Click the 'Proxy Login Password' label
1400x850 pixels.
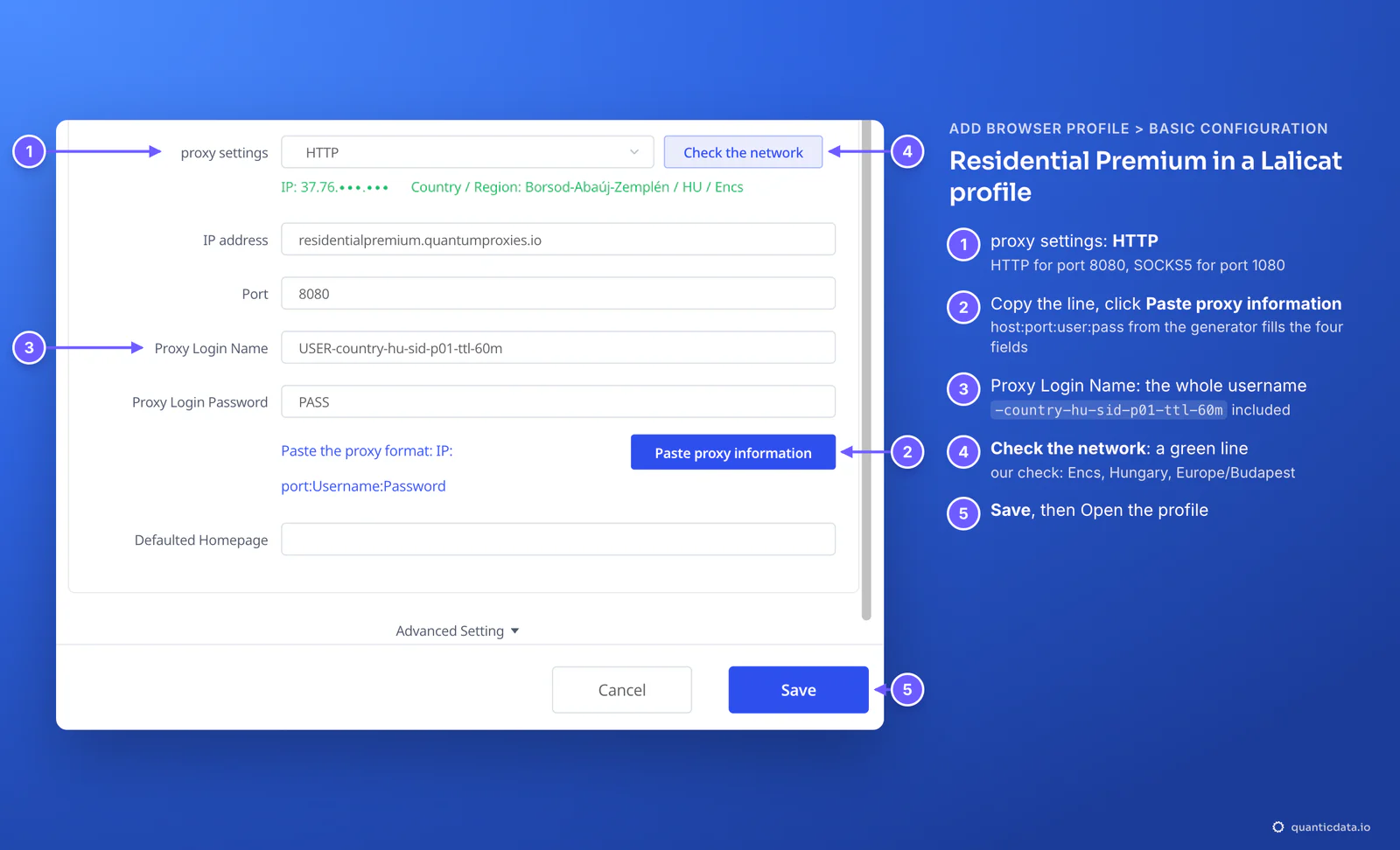tap(199, 402)
